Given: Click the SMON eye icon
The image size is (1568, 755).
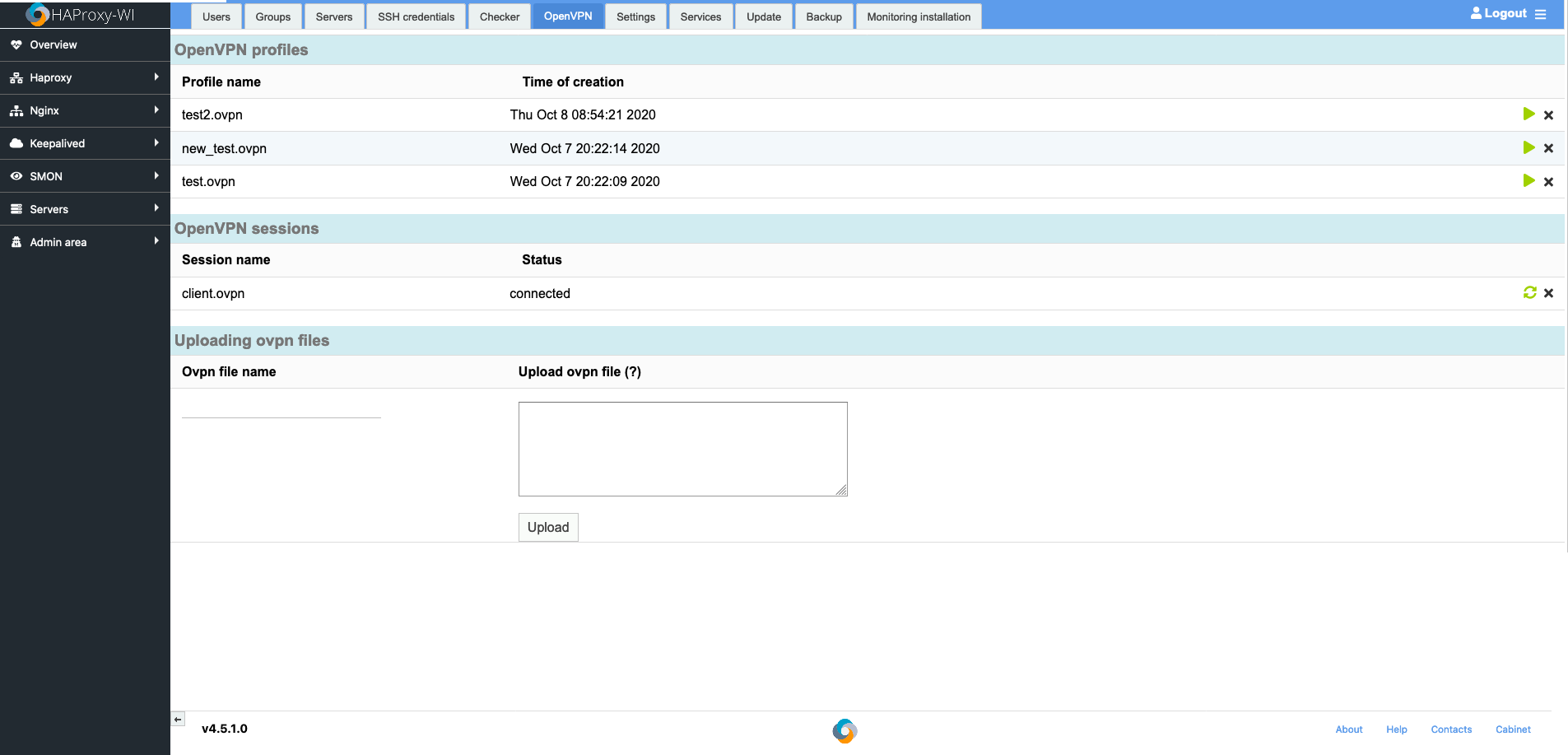Looking at the screenshot, I should [16, 176].
